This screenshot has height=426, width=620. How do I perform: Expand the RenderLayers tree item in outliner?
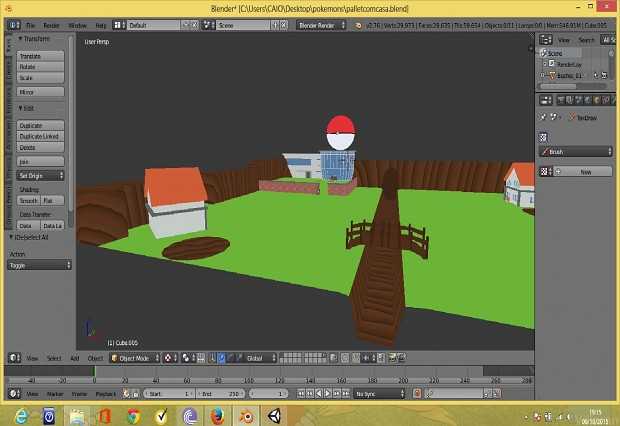click(x=546, y=63)
